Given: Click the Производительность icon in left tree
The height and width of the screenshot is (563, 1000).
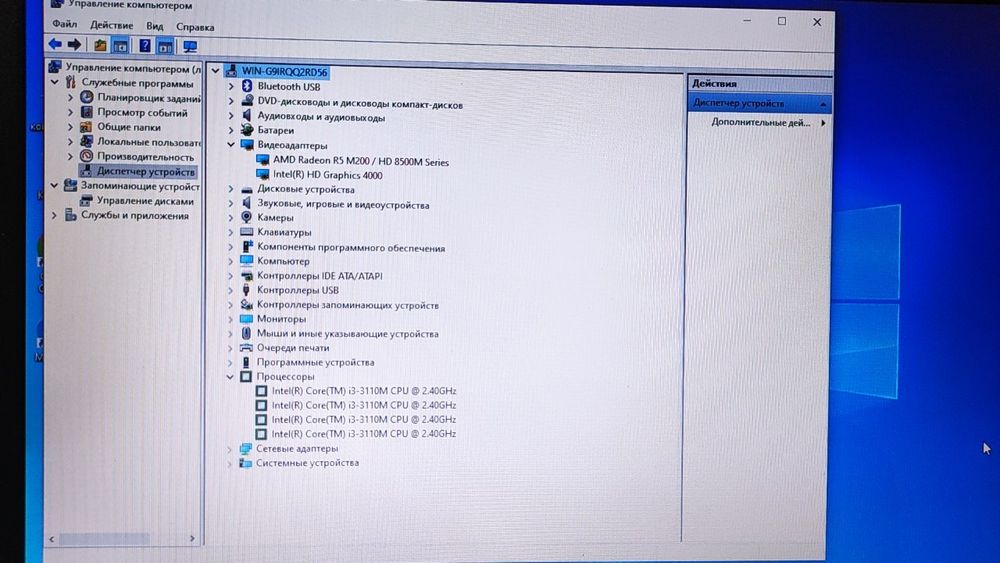Looking at the screenshot, I should tap(87, 156).
